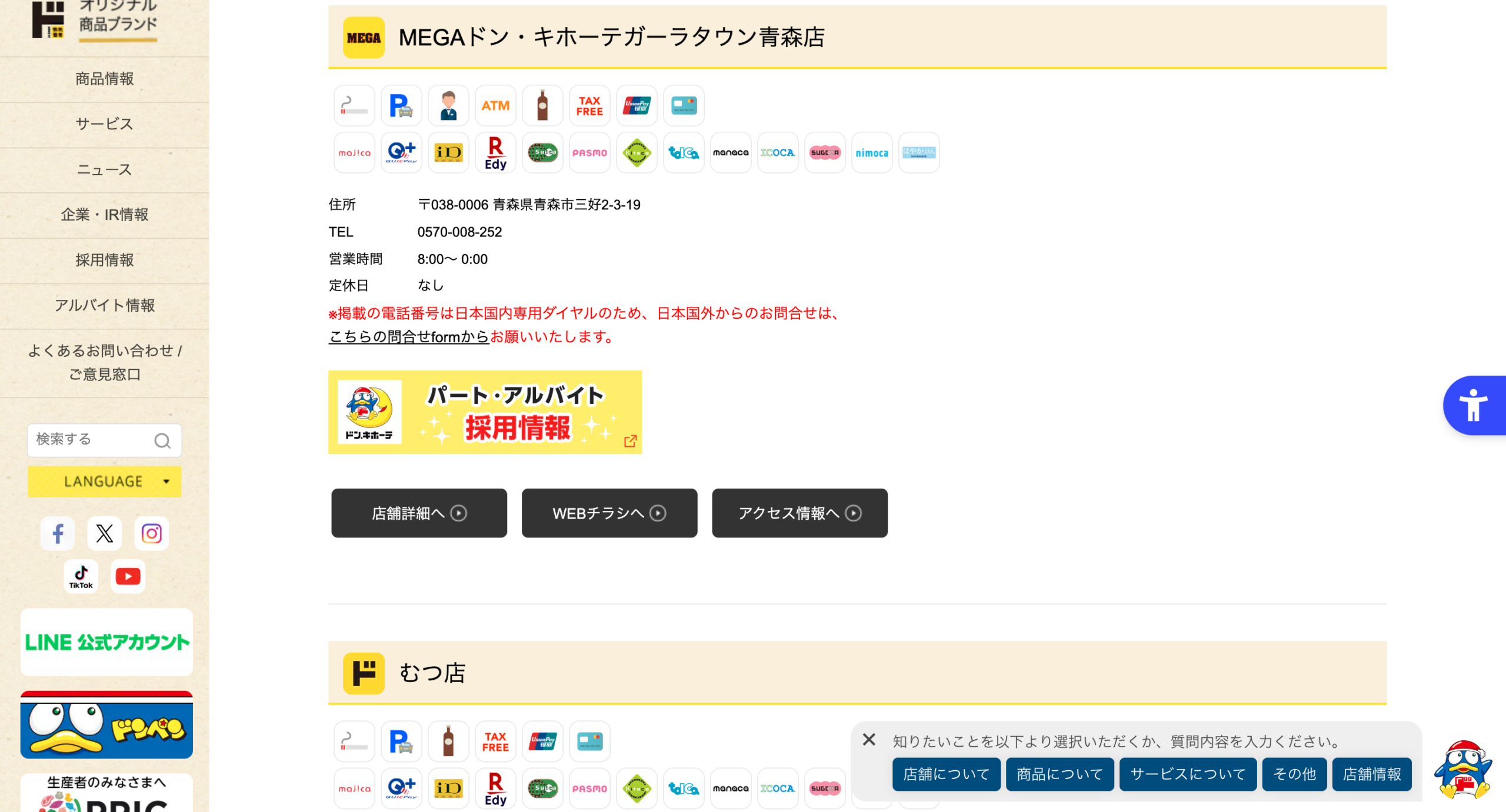The width and height of the screenshot is (1506, 812).
Task: Open the LANGUAGE dropdown
Action: (105, 482)
